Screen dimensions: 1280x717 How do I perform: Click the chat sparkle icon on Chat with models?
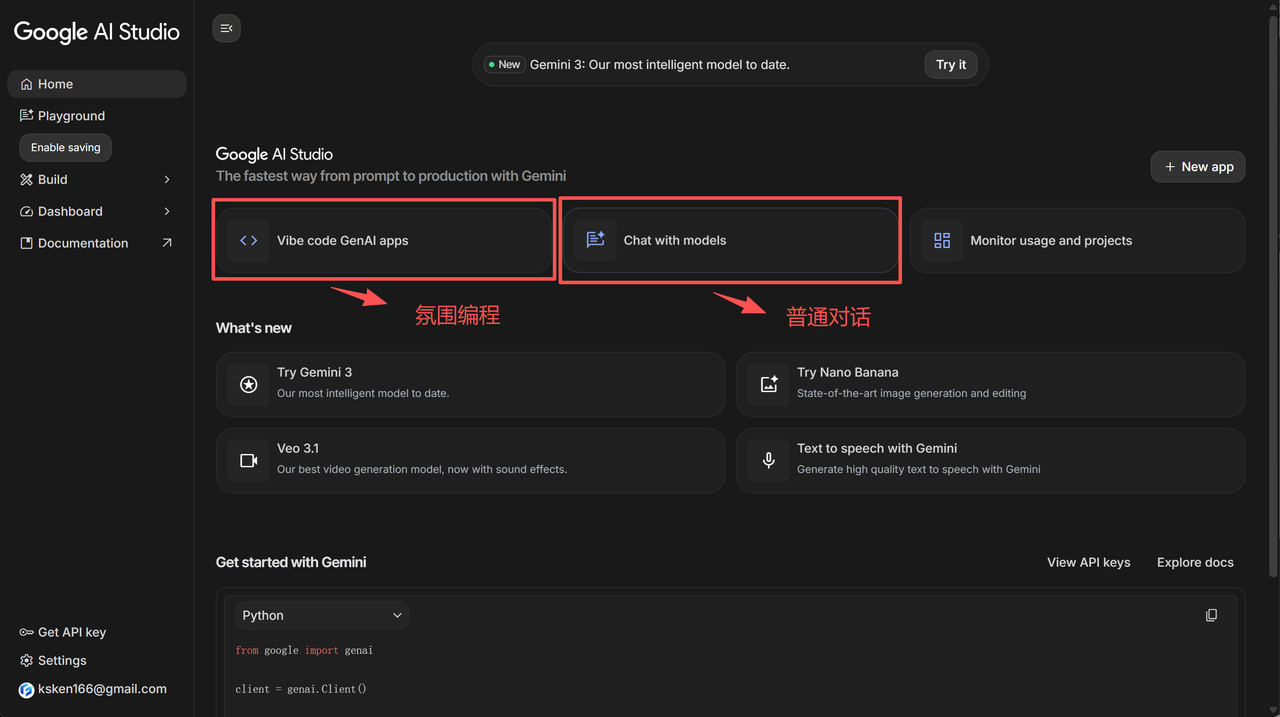596,240
